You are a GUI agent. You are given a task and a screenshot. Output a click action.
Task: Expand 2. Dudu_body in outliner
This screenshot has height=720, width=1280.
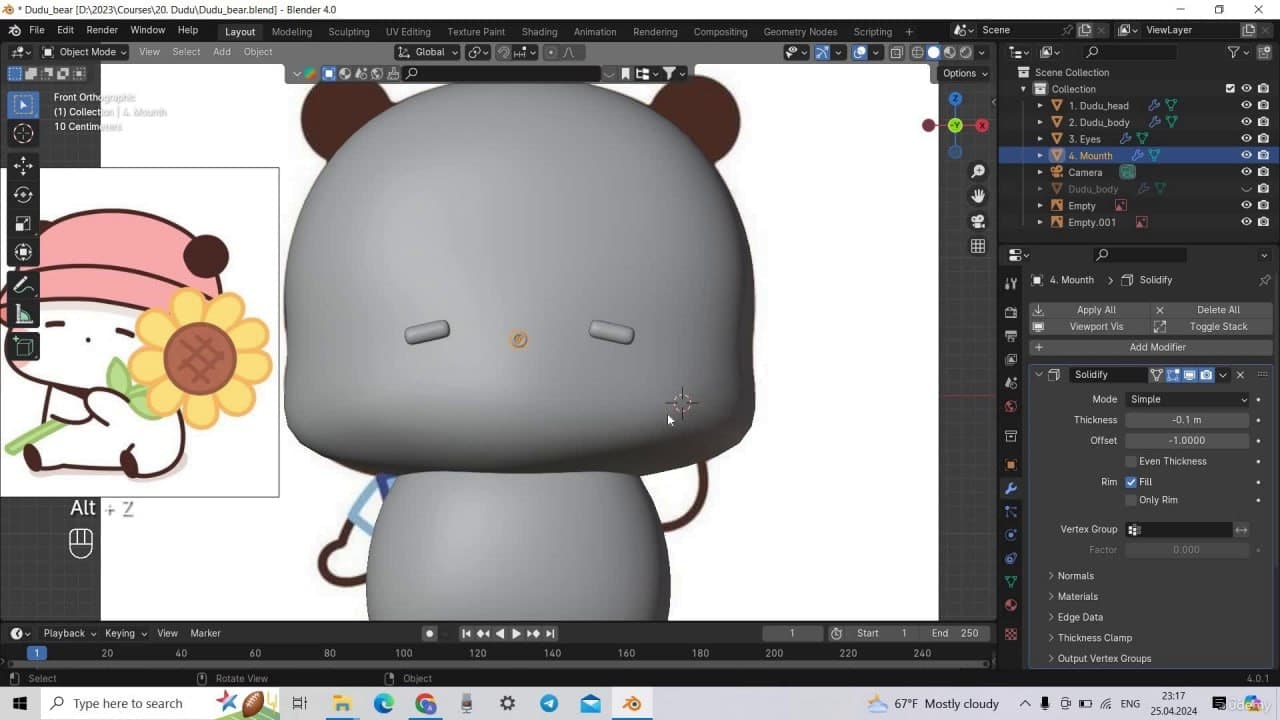[x=1040, y=122]
